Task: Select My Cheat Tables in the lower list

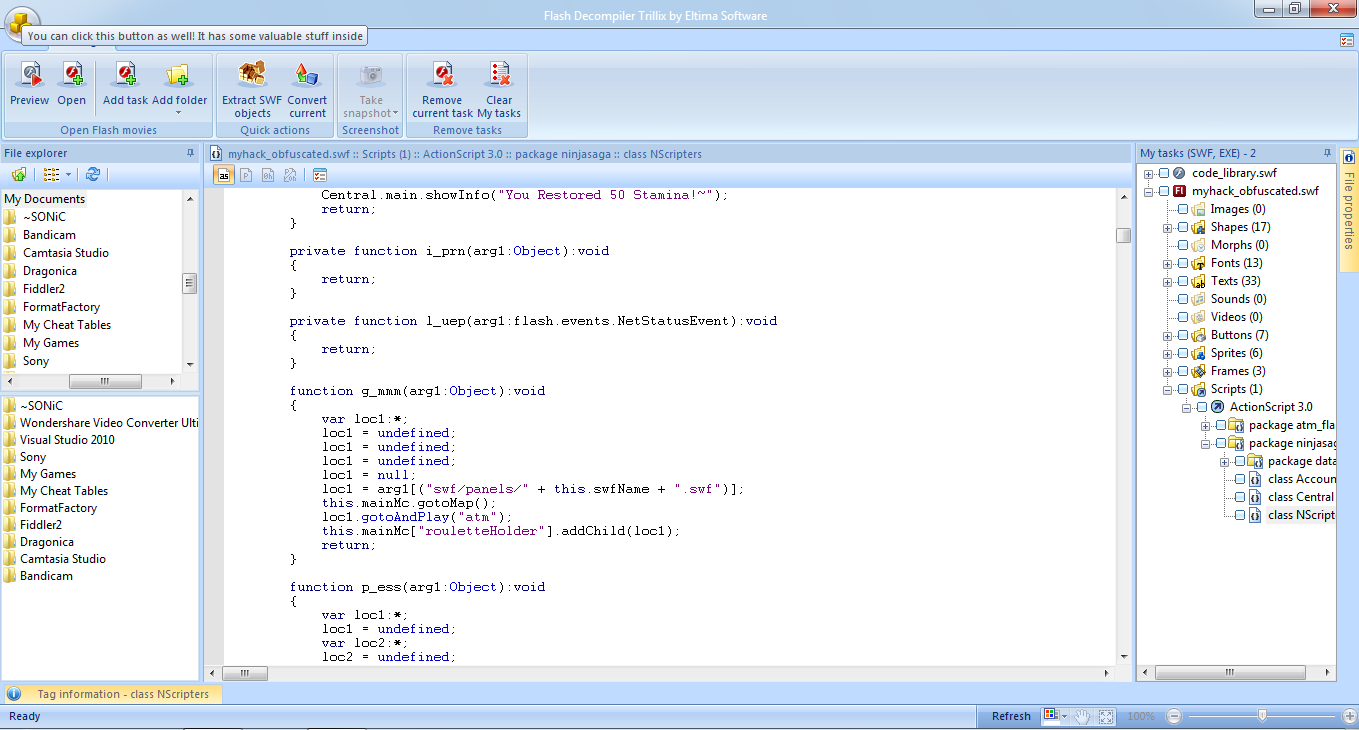Action: (x=64, y=491)
